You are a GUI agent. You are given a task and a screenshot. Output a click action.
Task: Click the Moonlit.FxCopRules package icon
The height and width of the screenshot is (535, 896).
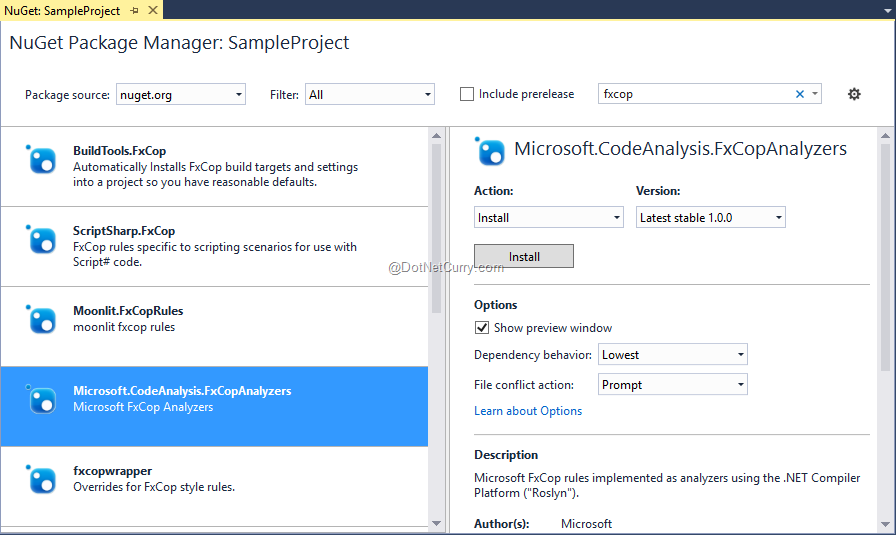[x=42, y=320]
